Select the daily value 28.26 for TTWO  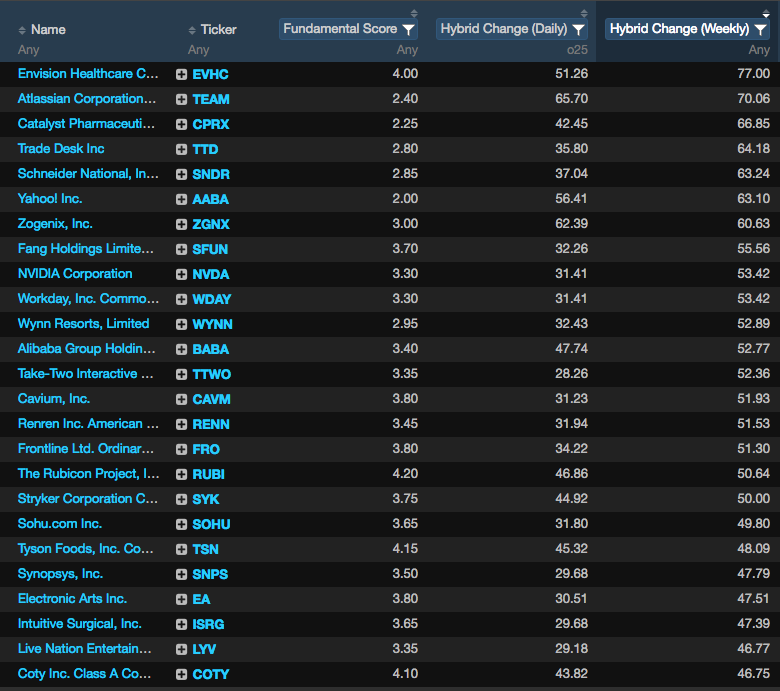pos(572,374)
